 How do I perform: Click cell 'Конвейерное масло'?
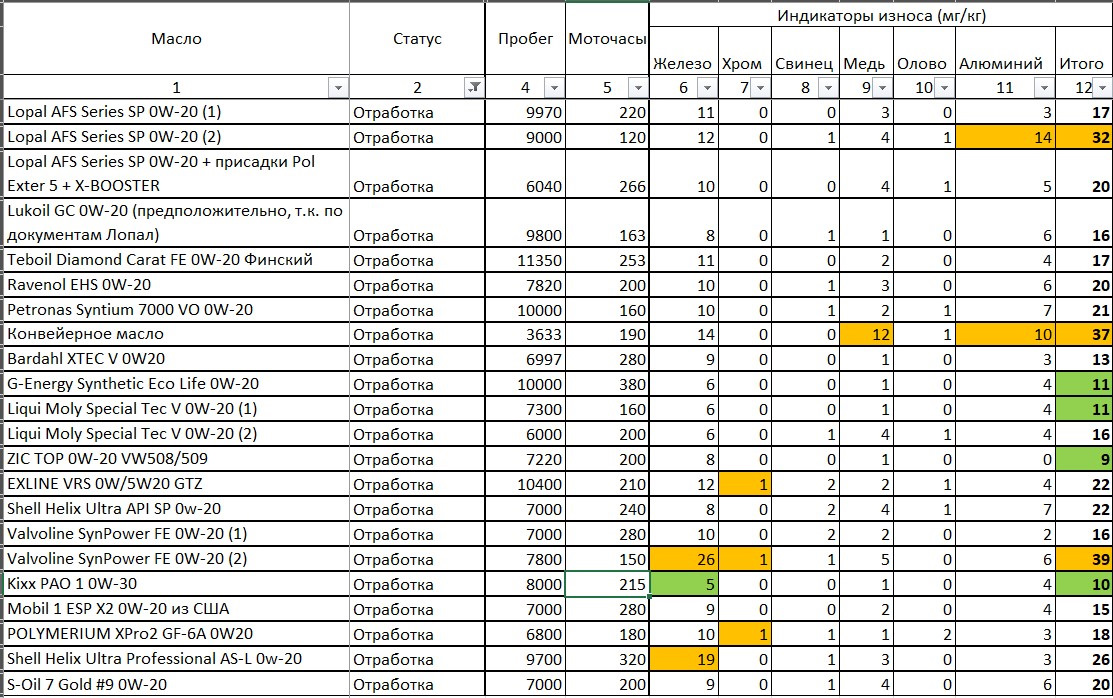tap(176, 334)
